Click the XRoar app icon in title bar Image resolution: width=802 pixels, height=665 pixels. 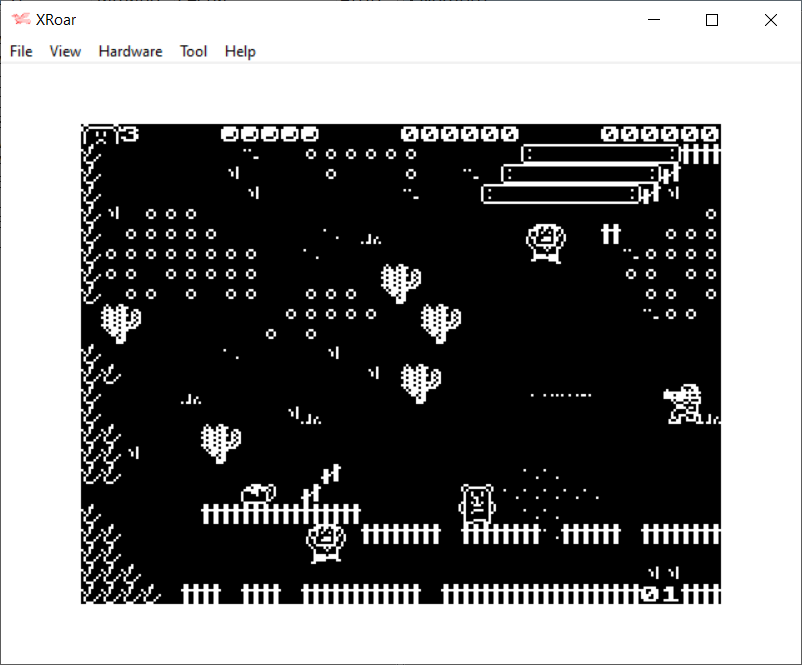(x=21, y=20)
